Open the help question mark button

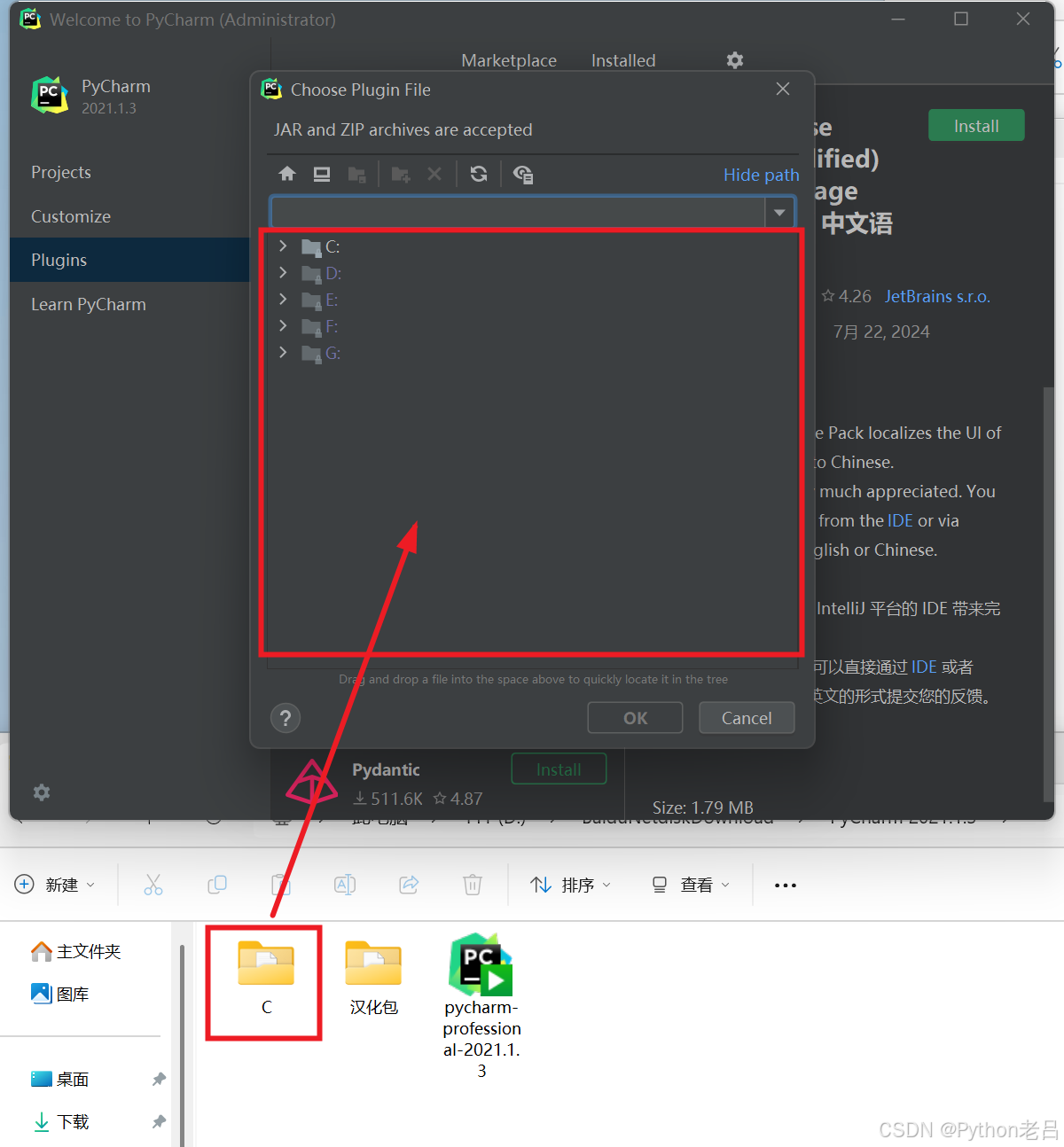[x=286, y=718]
